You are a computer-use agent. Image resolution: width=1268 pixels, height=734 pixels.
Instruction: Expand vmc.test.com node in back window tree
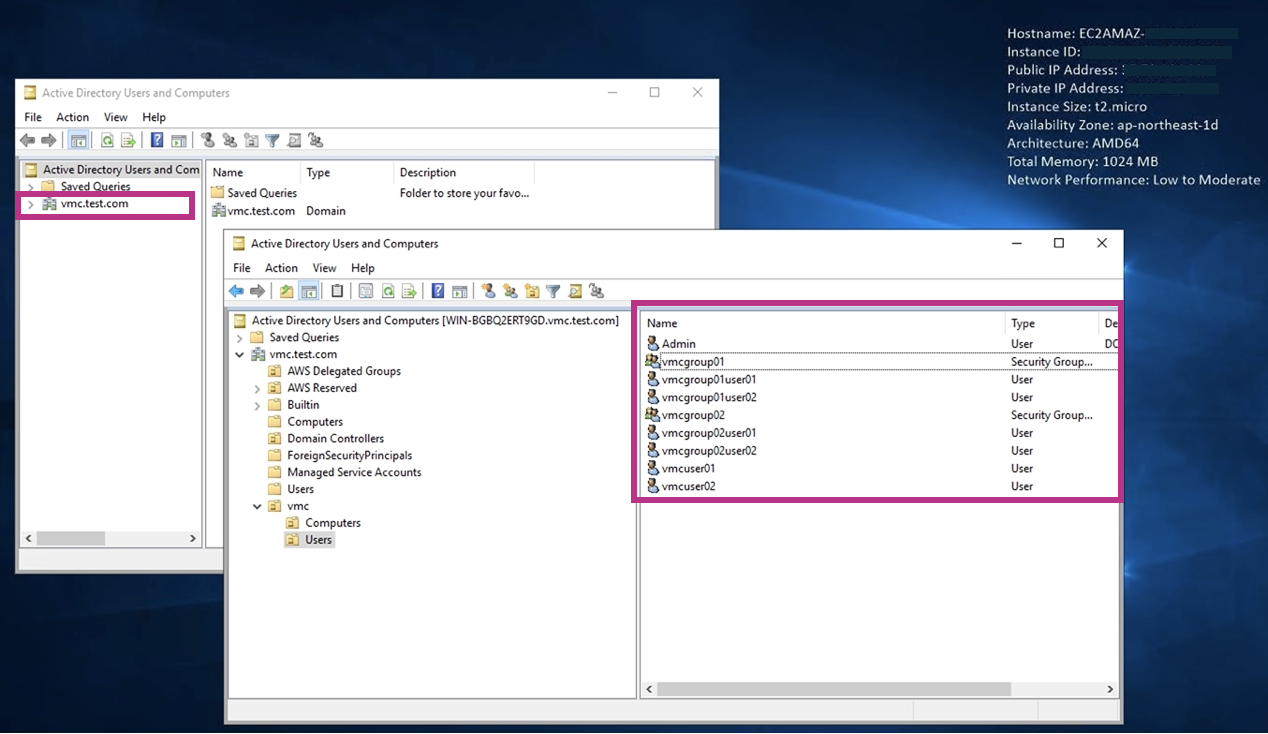31,204
